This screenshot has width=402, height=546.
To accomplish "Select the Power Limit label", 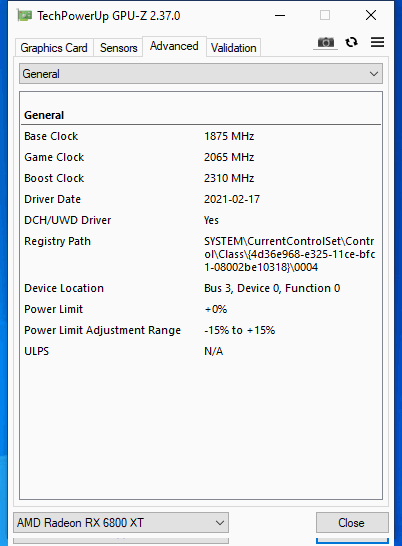I will [x=54, y=309].
